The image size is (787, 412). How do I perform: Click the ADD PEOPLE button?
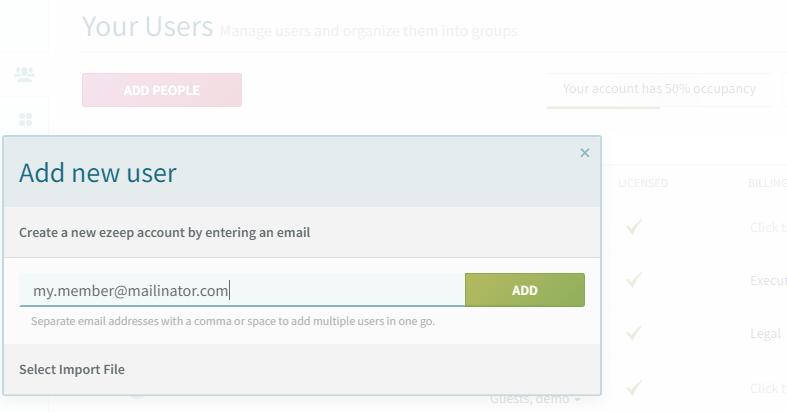pyautogui.click(x=162, y=90)
